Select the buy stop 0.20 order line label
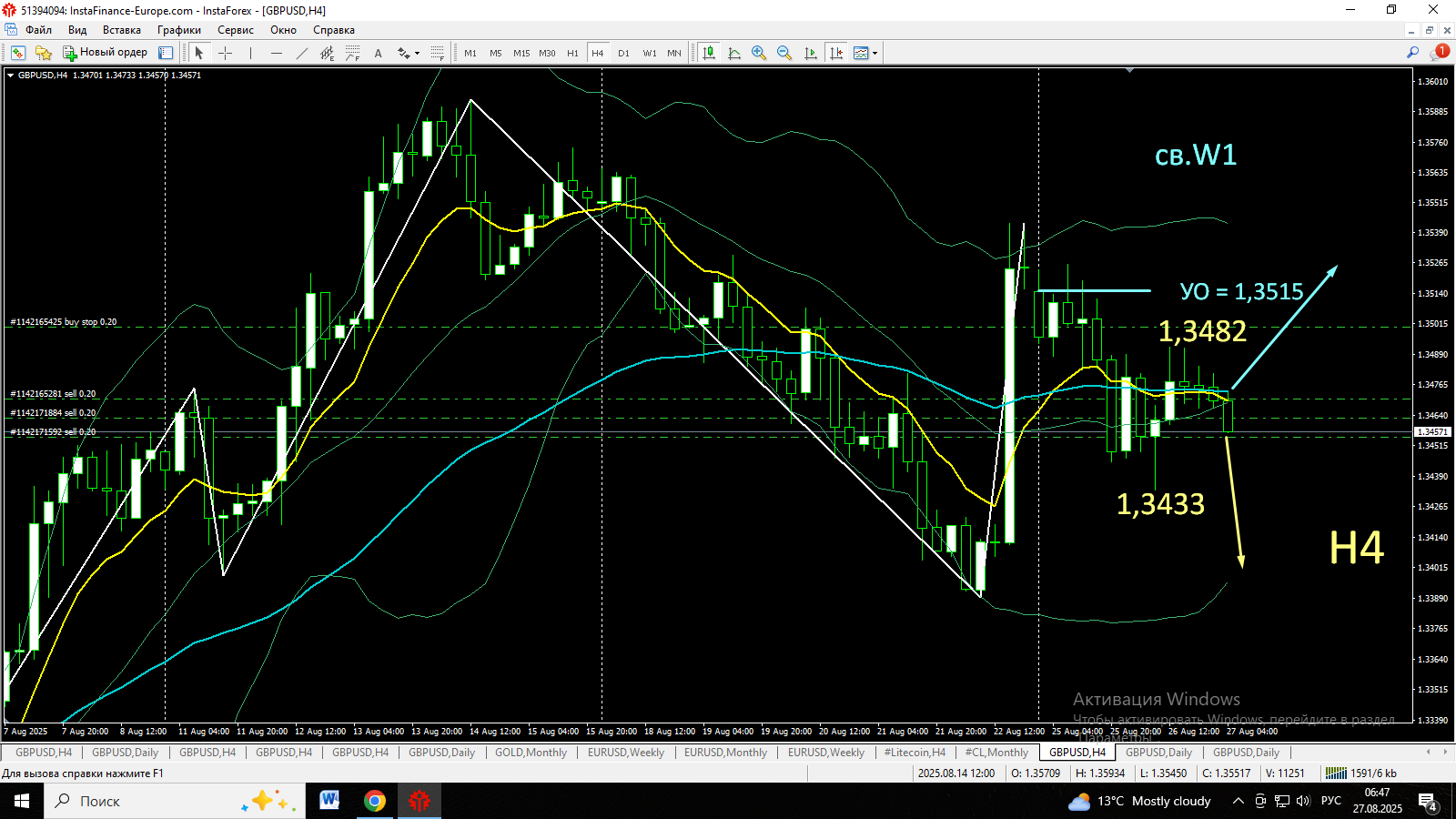This screenshot has height=819, width=1456. coord(64,322)
